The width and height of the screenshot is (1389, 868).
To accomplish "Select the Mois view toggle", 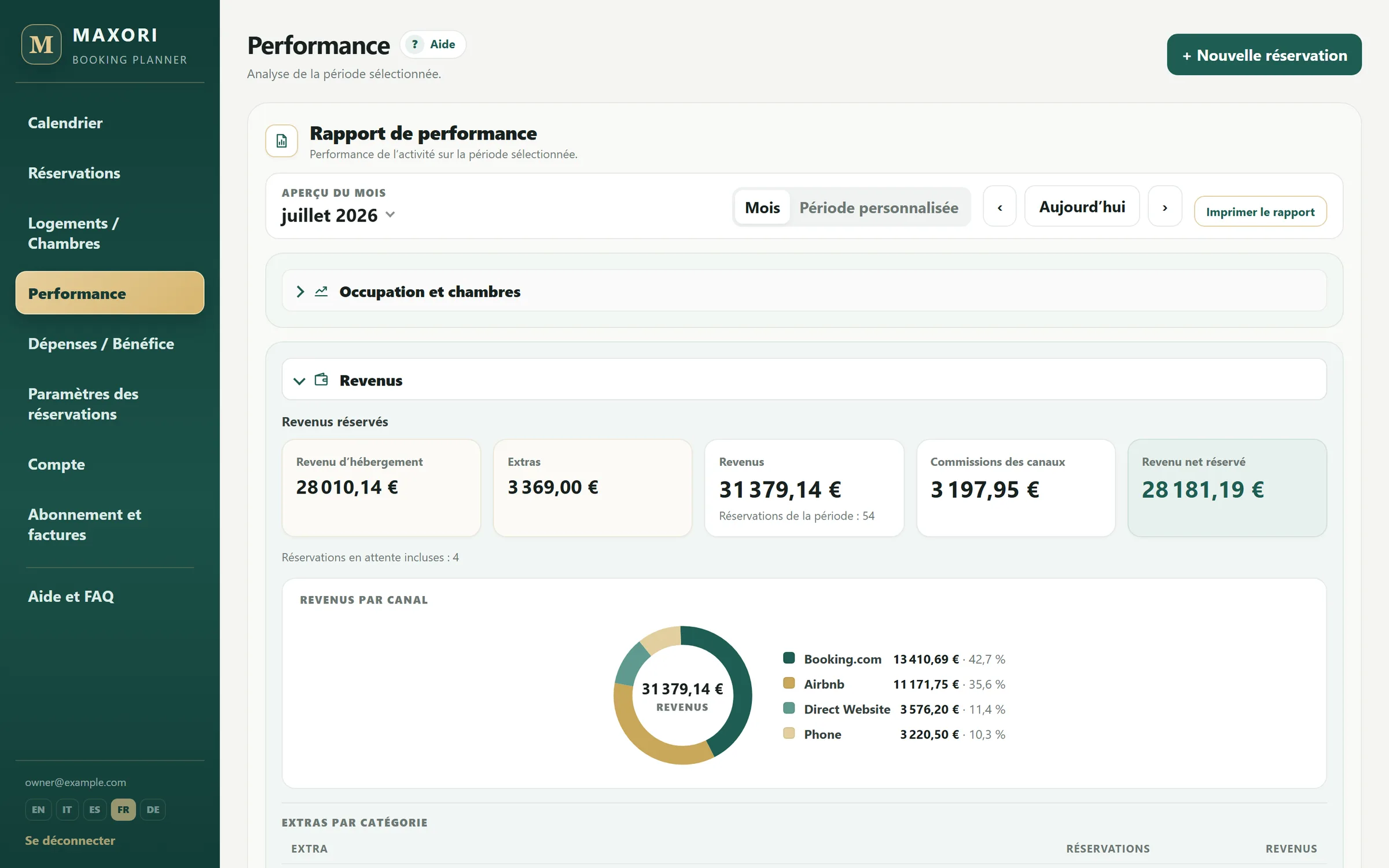I will [x=762, y=207].
